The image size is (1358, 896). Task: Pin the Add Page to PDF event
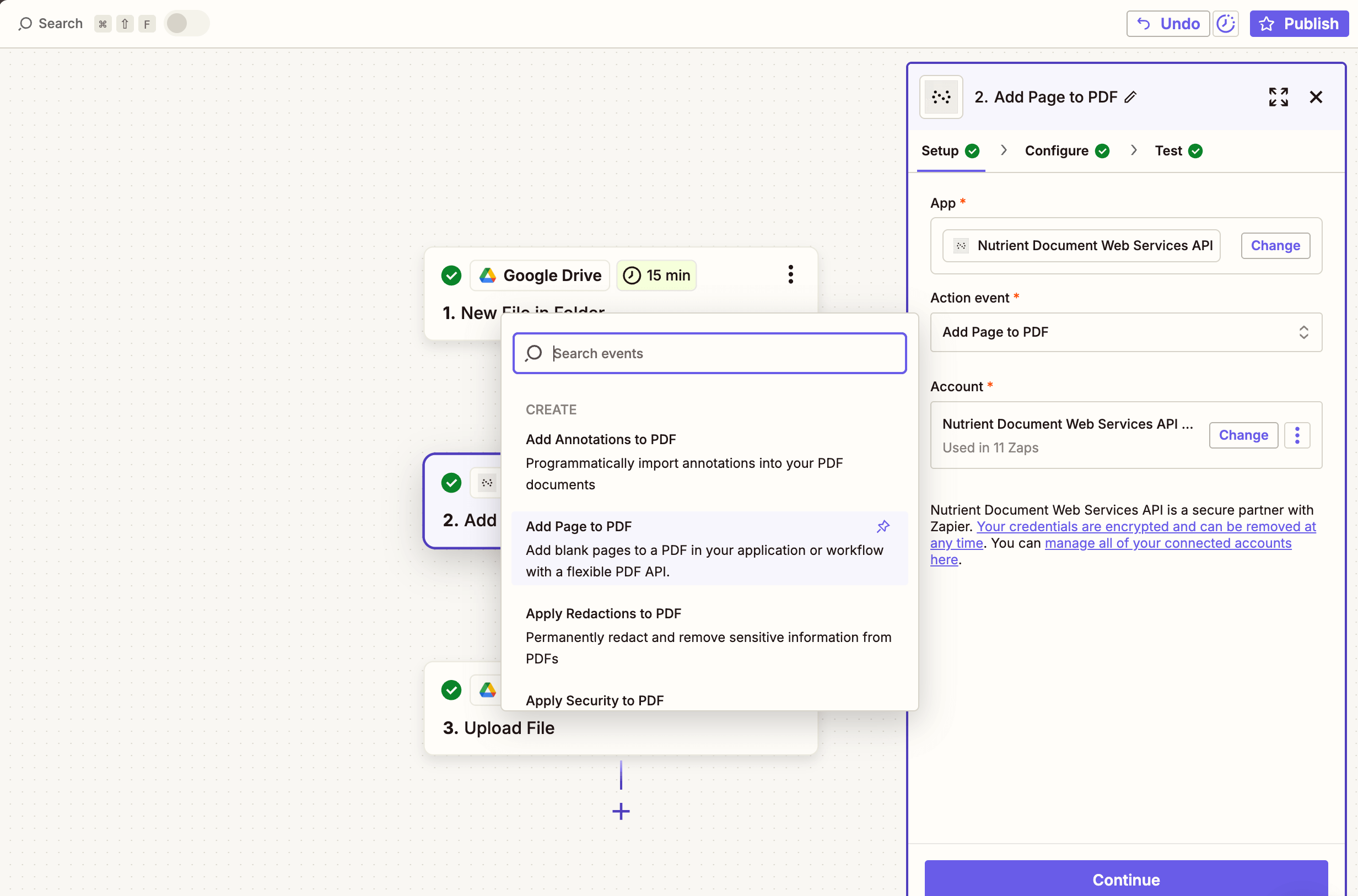(x=883, y=526)
